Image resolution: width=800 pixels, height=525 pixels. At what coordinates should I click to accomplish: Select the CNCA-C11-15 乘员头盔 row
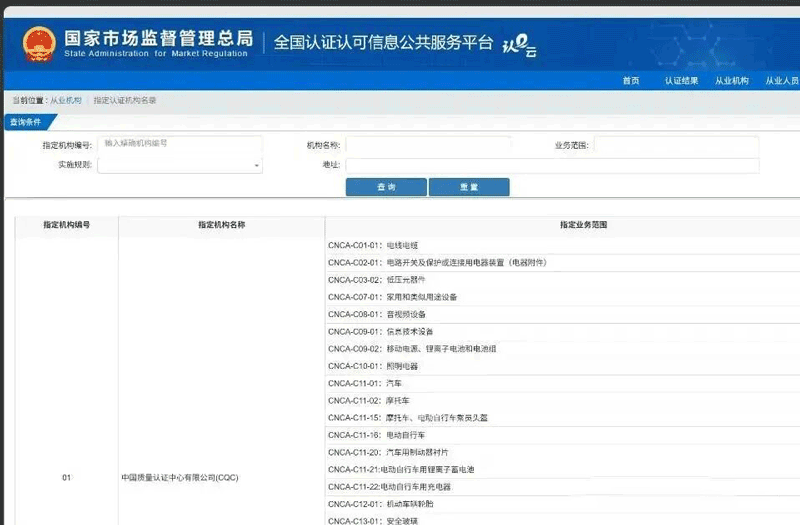pos(563,418)
